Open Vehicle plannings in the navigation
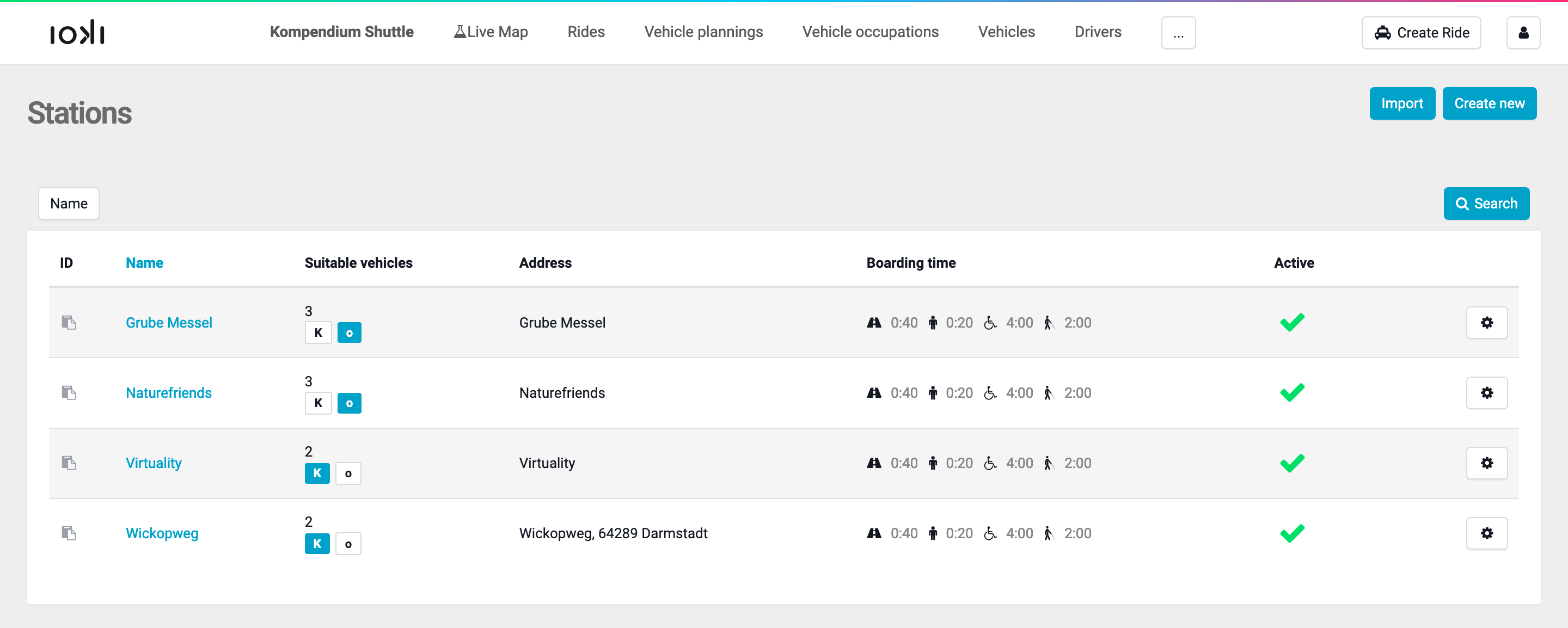Image resolution: width=1568 pixels, height=628 pixels. coord(703,32)
